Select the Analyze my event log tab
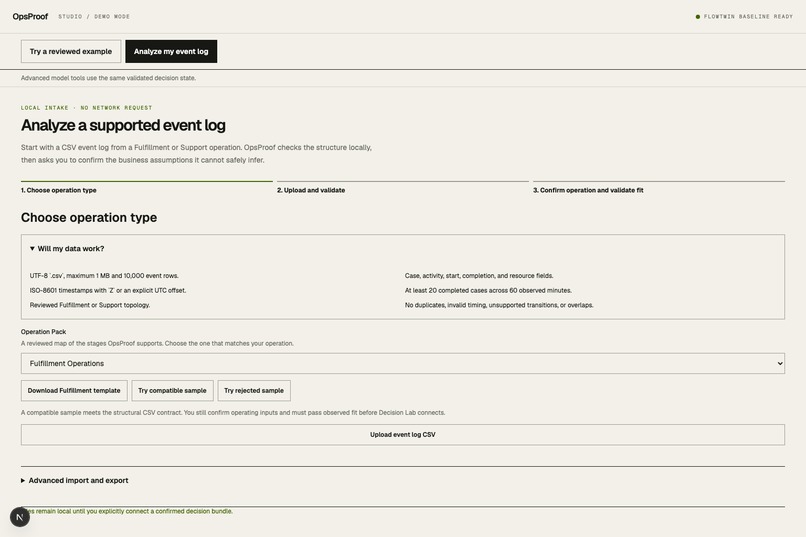The width and height of the screenshot is (806, 537). click(171, 51)
